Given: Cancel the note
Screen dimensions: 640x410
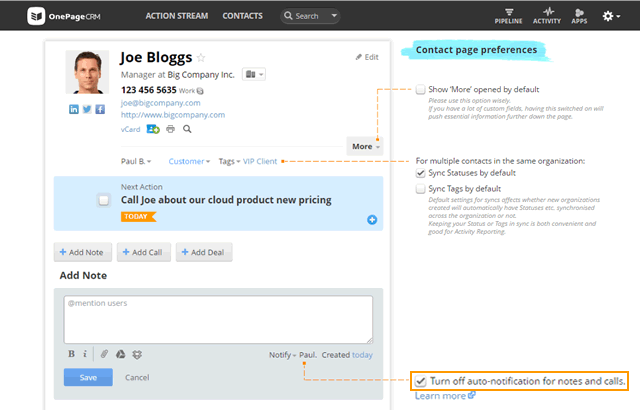Looking at the screenshot, I should pos(137,377).
